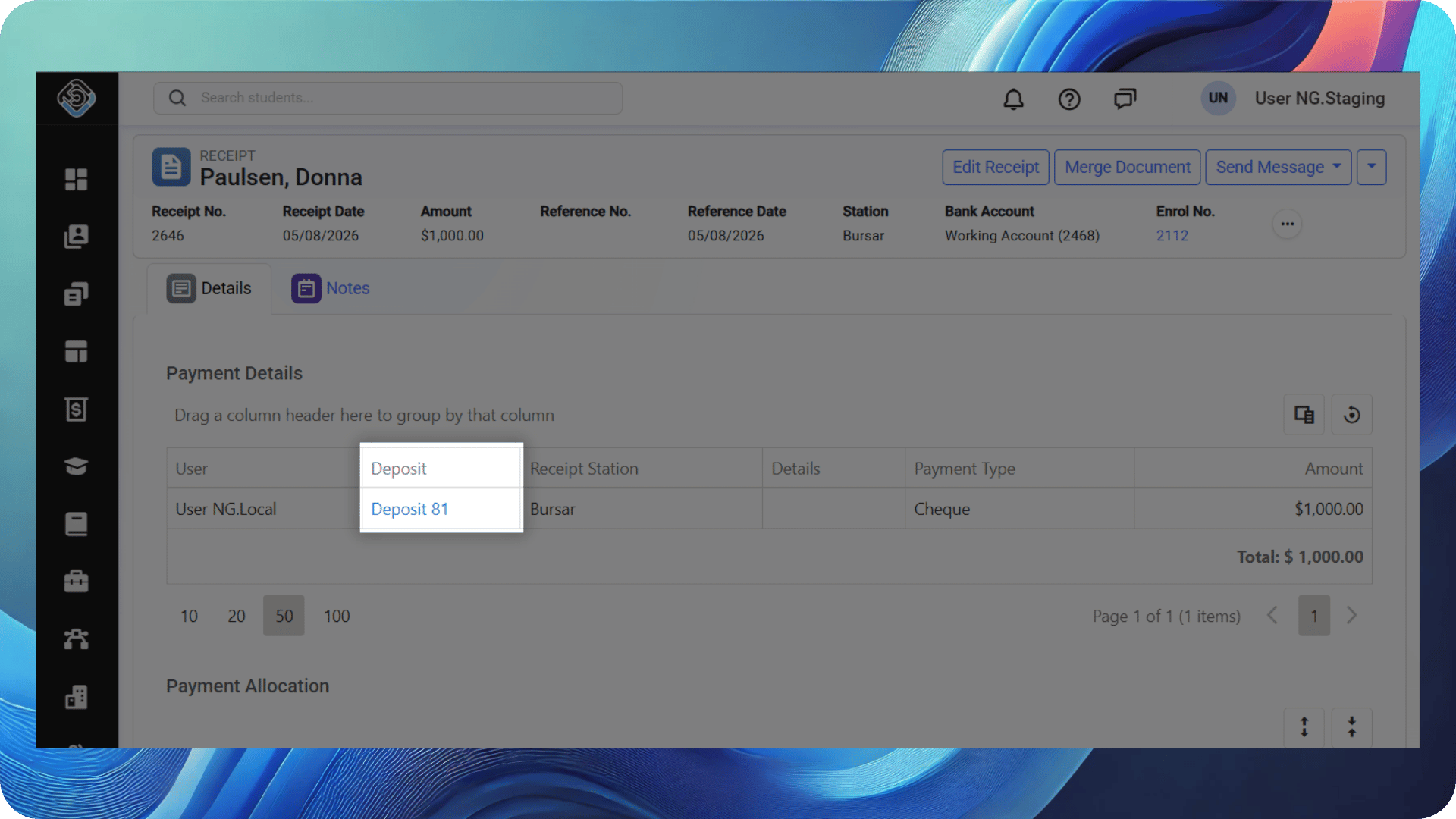Open enrolment link 2112
1456x819 pixels.
pos(1172,236)
